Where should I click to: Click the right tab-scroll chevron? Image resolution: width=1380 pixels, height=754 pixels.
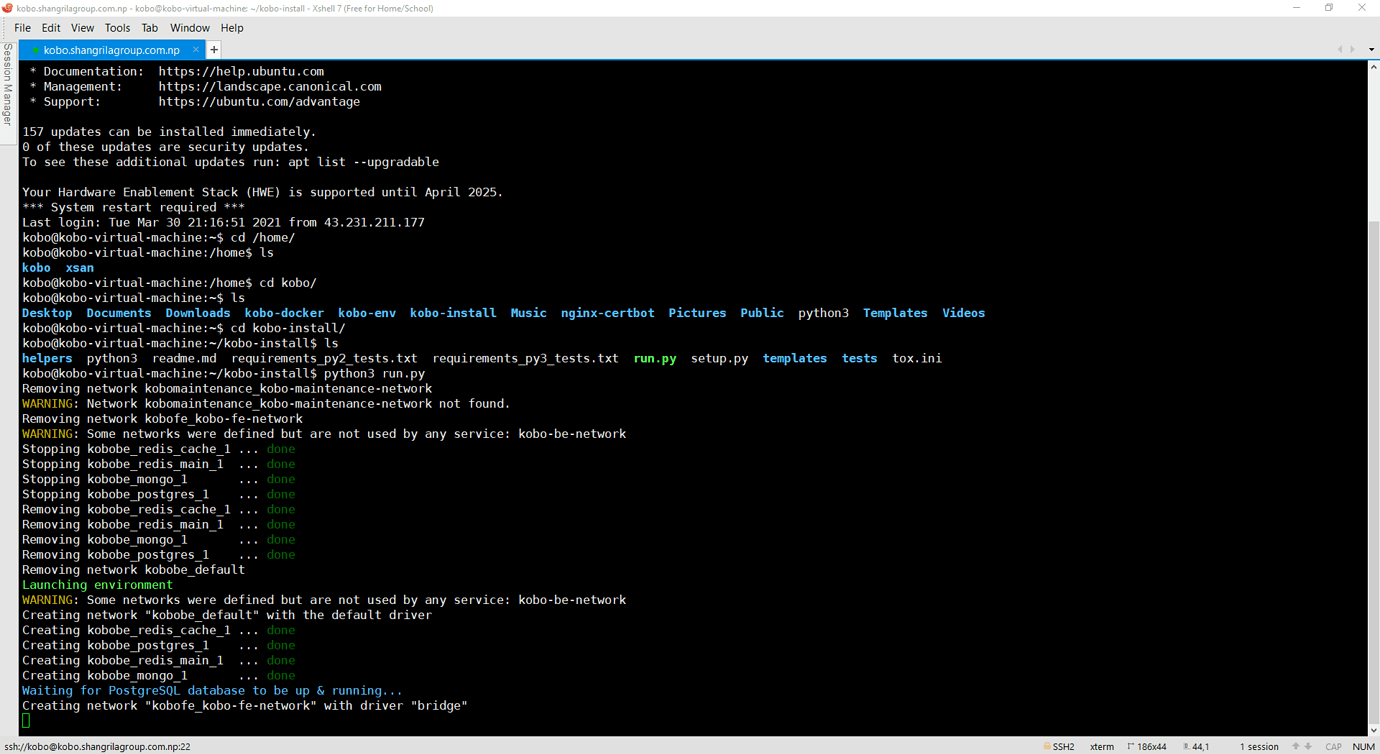(x=1351, y=48)
